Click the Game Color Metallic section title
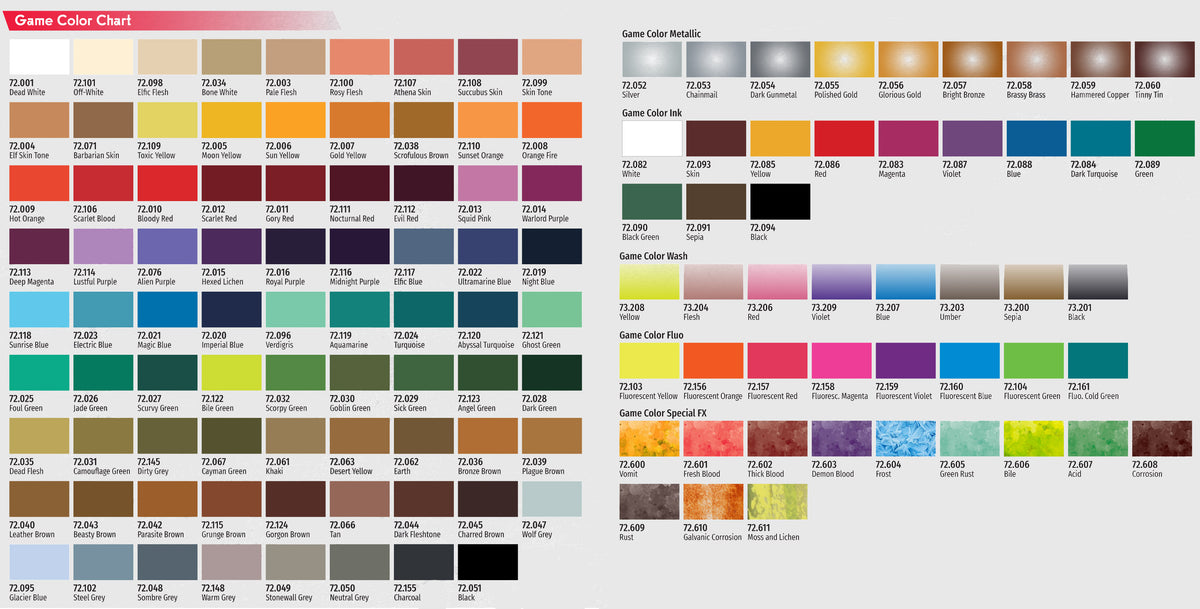This screenshot has width=1200, height=609. [x=661, y=33]
